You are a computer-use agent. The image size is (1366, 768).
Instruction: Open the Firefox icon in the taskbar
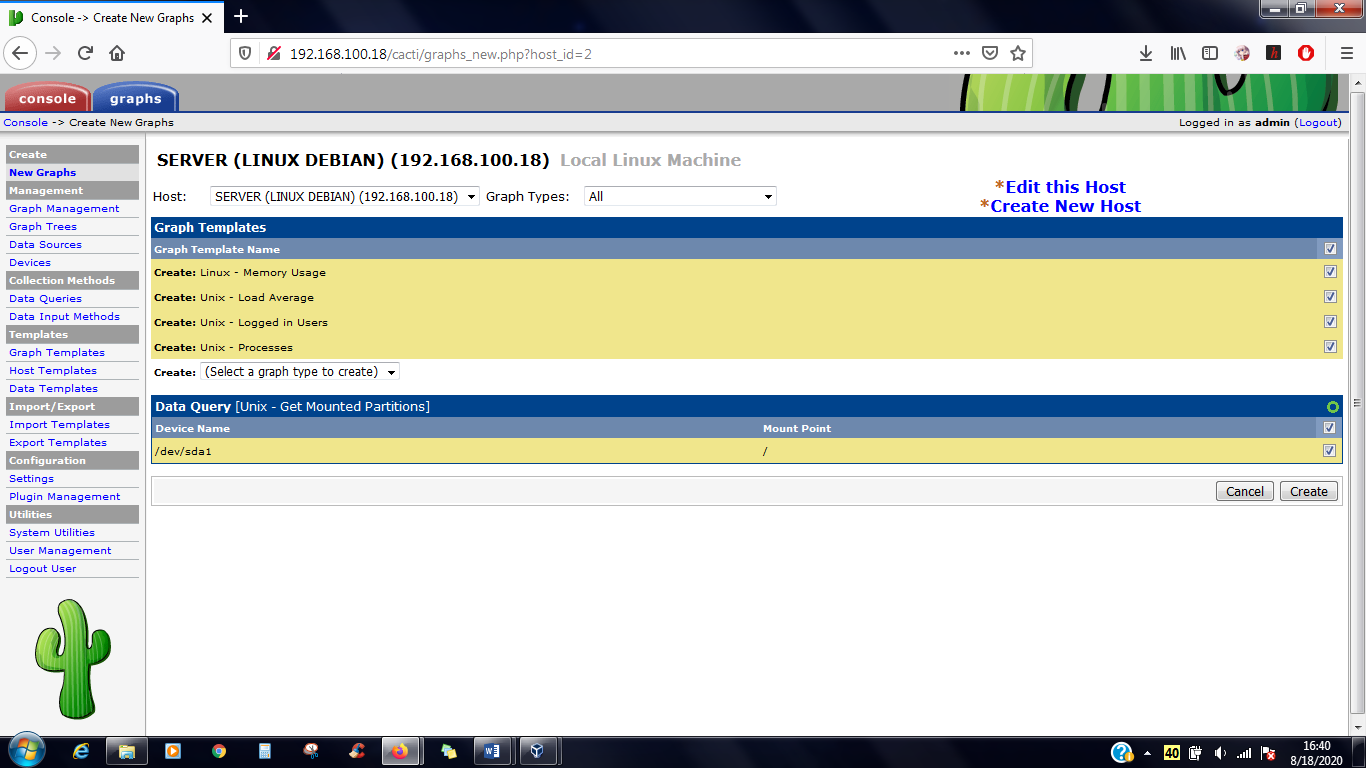click(x=400, y=751)
